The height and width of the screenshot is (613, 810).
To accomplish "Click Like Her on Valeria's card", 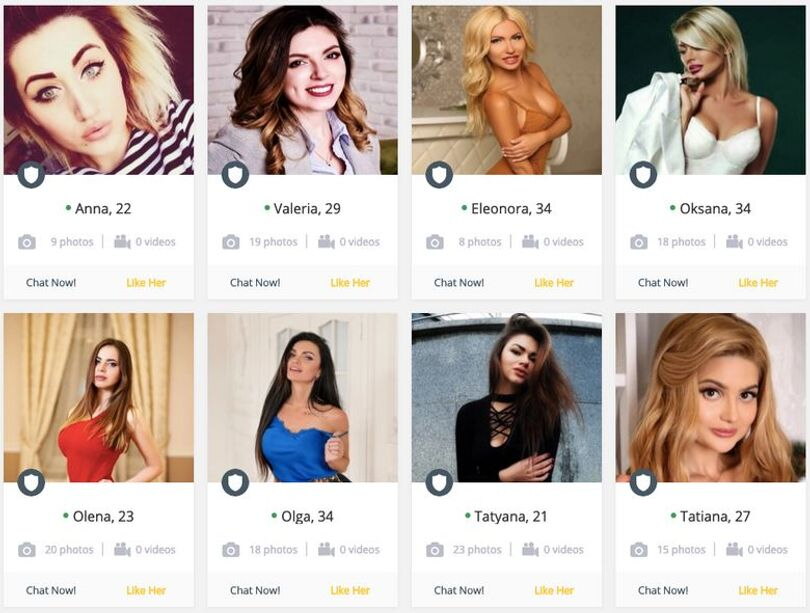I will (x=350, y=282).
